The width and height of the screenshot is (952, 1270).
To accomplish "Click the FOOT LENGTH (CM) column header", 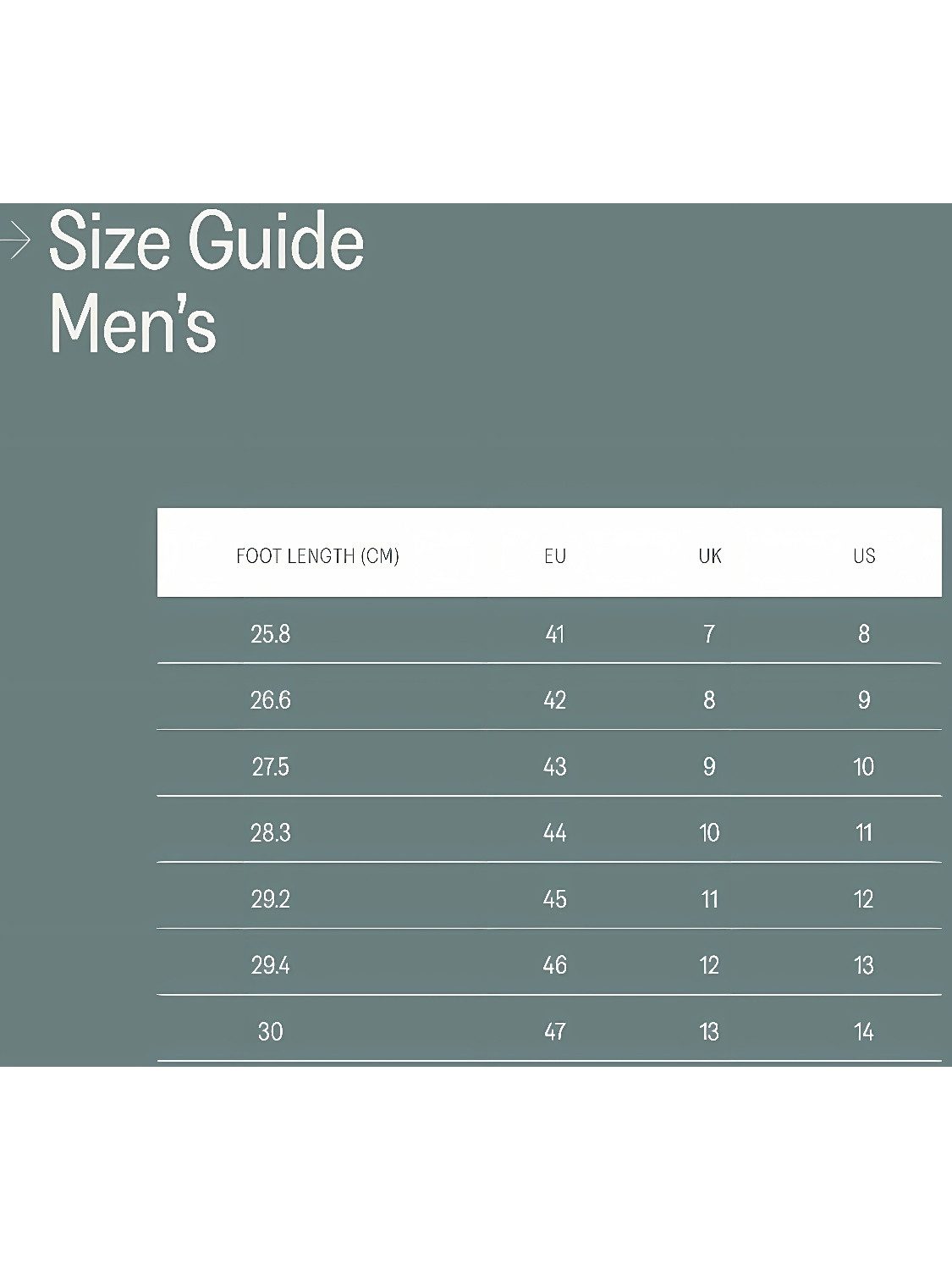I will (x=317, y=556).
